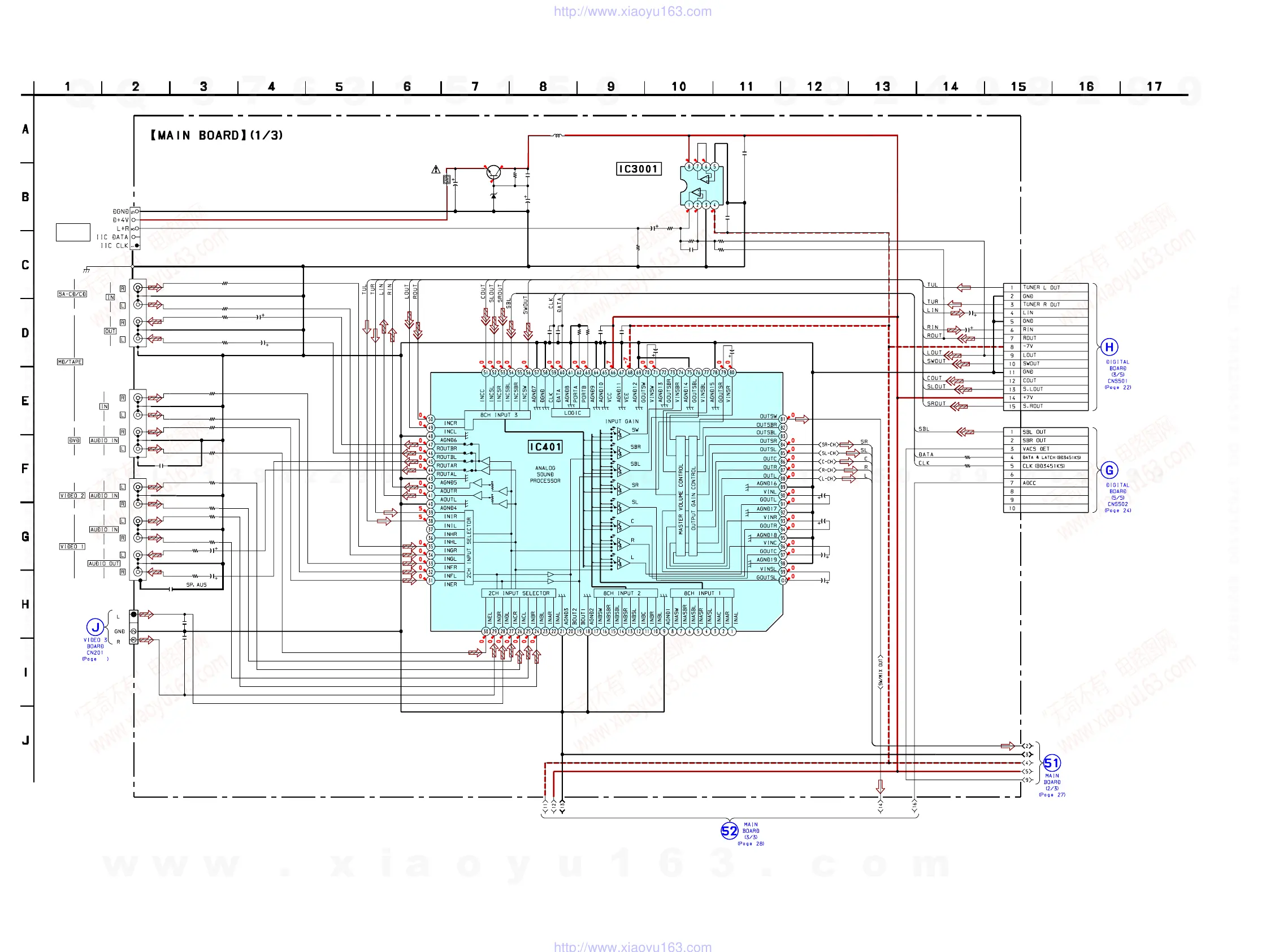Select the circled J video board marker

coord(95,628)
